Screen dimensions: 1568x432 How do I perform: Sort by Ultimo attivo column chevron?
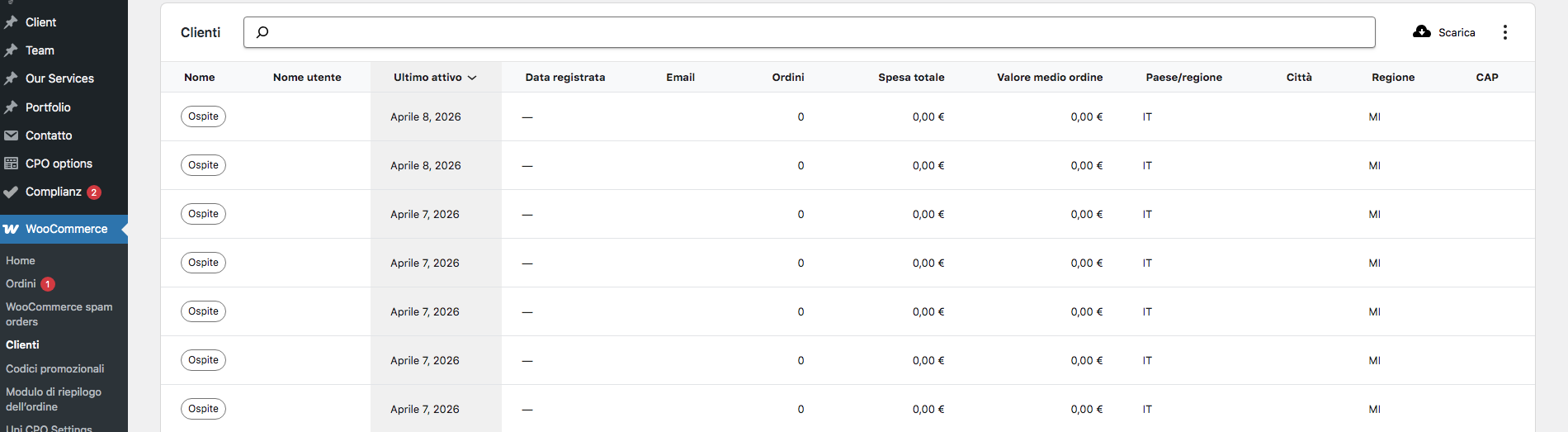pos(472,78)
